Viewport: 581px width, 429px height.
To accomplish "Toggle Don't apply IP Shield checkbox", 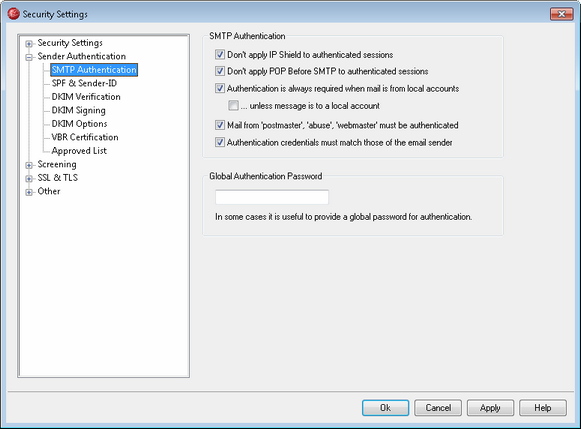I will 220,55.
